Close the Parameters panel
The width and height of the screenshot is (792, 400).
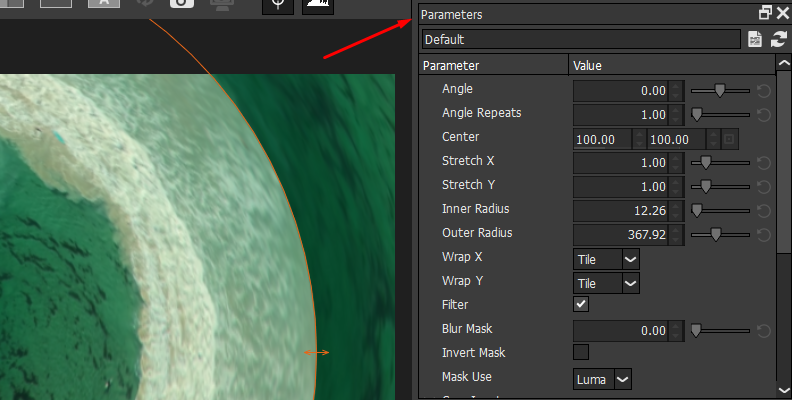coord(782,13)
